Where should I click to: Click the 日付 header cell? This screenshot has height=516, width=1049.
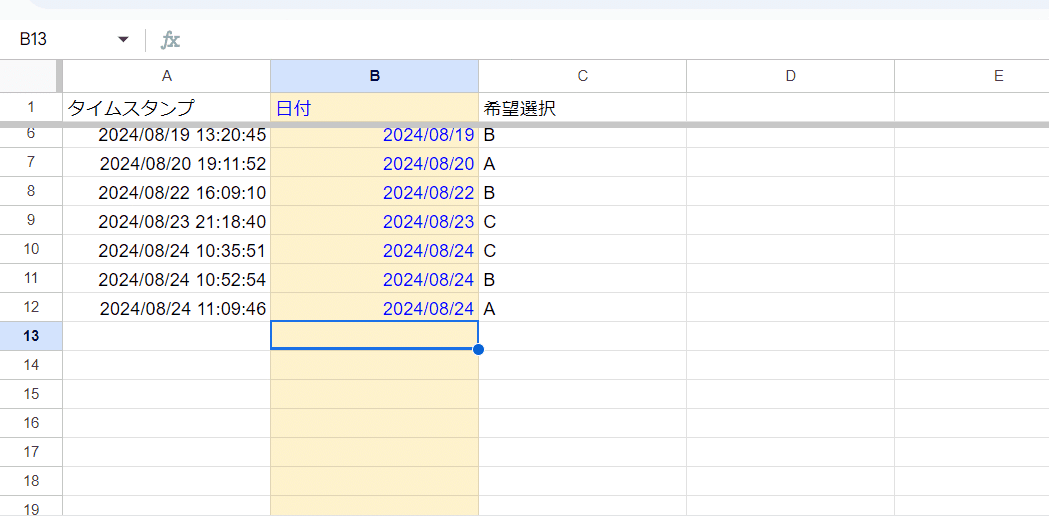point(375,108)
